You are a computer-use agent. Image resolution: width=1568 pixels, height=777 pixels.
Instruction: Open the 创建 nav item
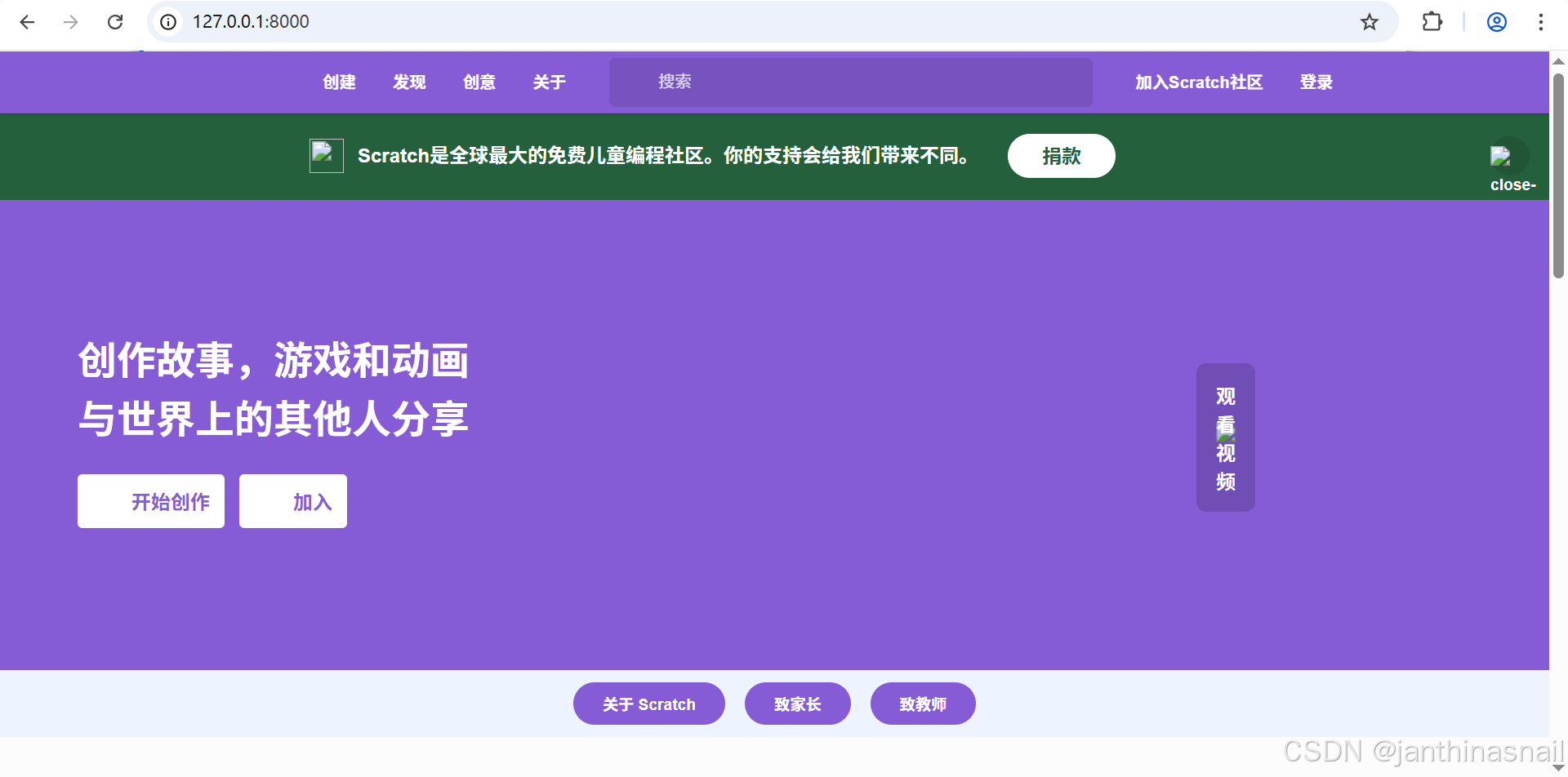click(339, 82)
